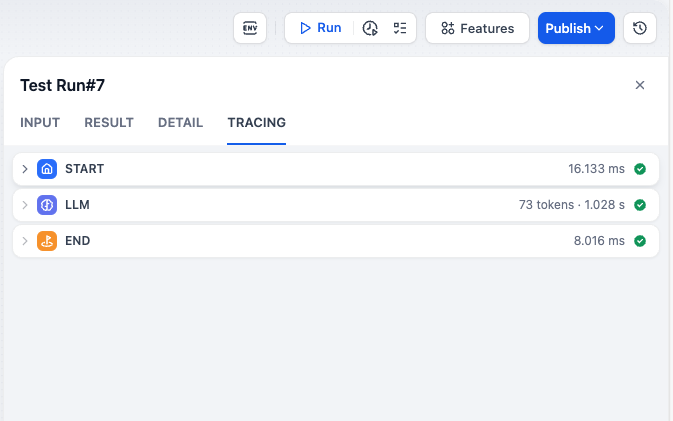Open the workflow checklist icon
Screen dimensions: 673x421
[x=400, y=28]
